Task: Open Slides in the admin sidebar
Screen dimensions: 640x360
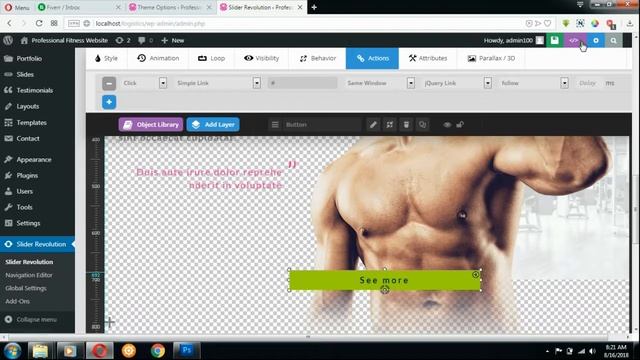Action: [x=25, y=74]
